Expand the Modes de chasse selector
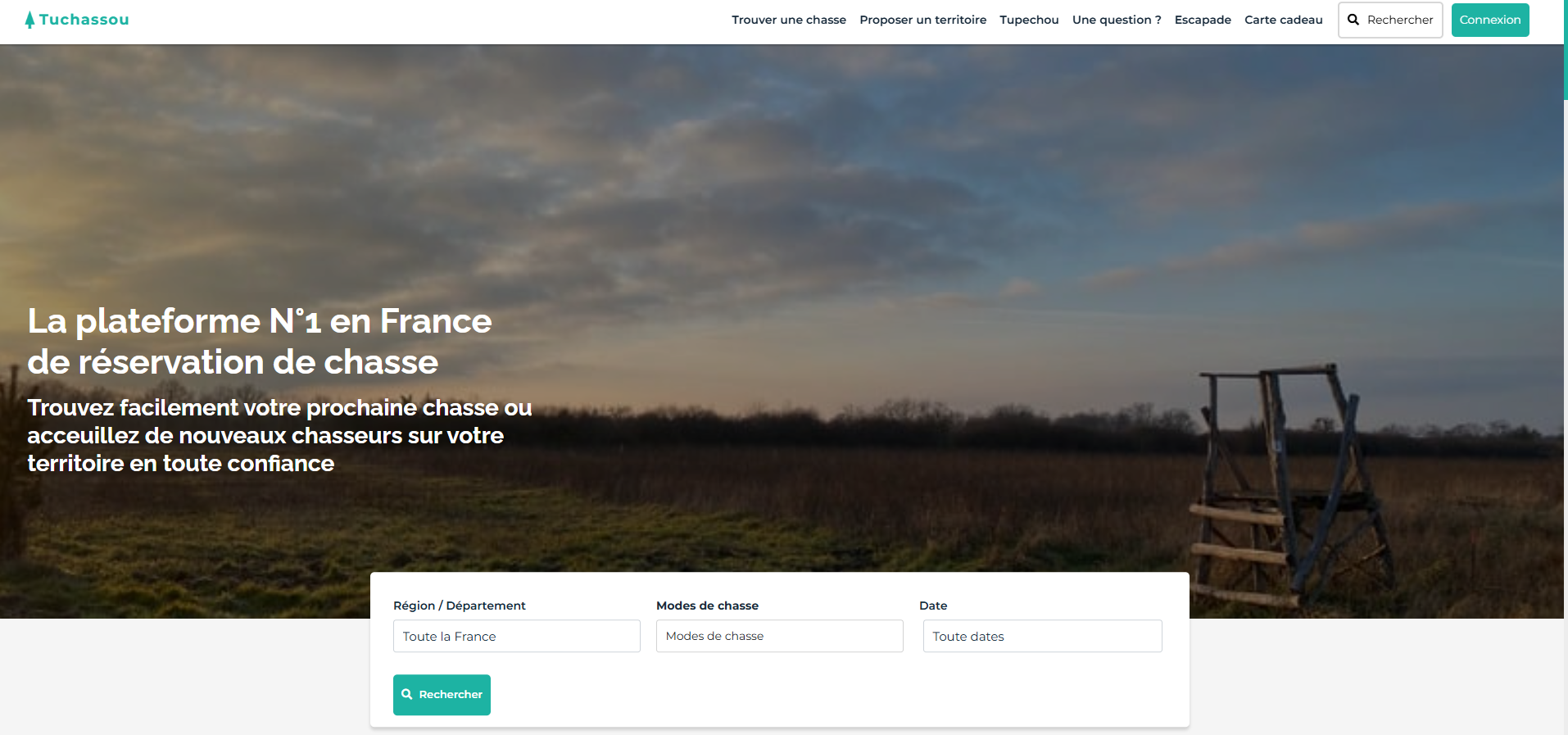 [x=779, y=636]
